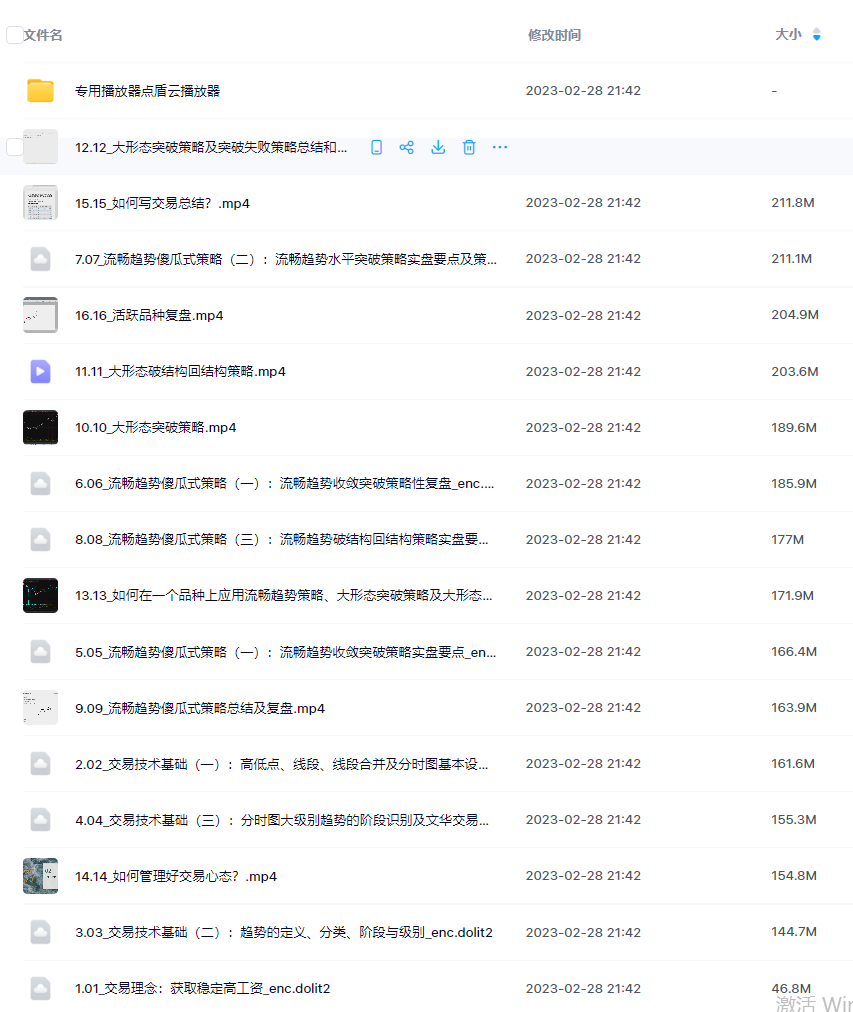853x1012 pixels.
Task: Open 4.04_交易技术基础（三） file name
Action: pyautogui.click(x=282, y=820)
